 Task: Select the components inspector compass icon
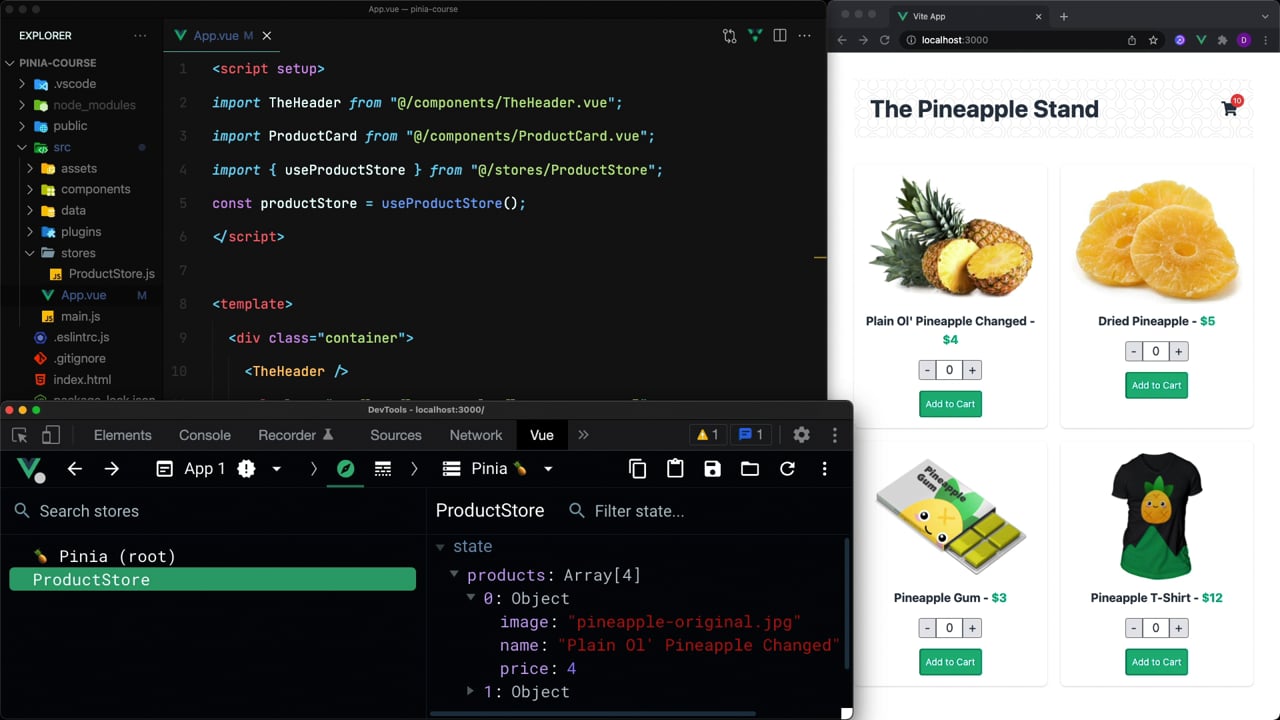[x=346, y=469]
